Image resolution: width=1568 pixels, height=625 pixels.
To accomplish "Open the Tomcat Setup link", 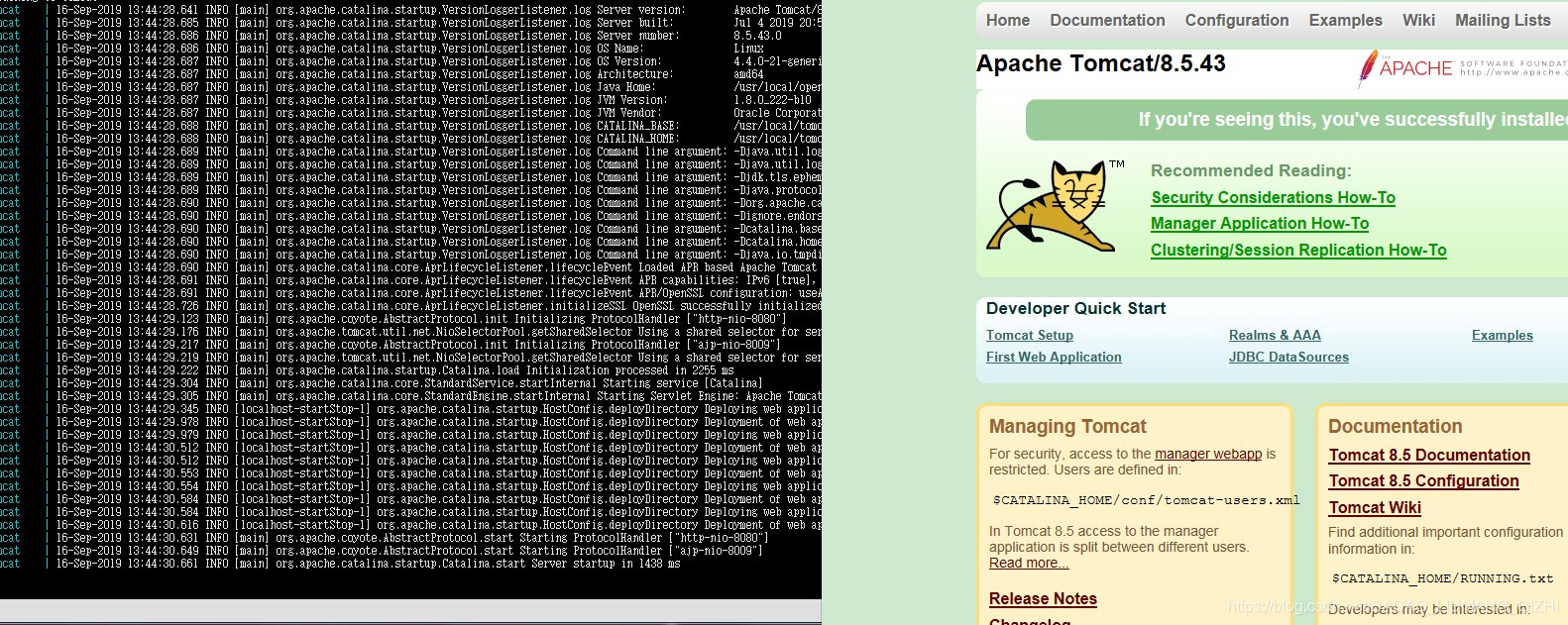I will coord(1030,336).
